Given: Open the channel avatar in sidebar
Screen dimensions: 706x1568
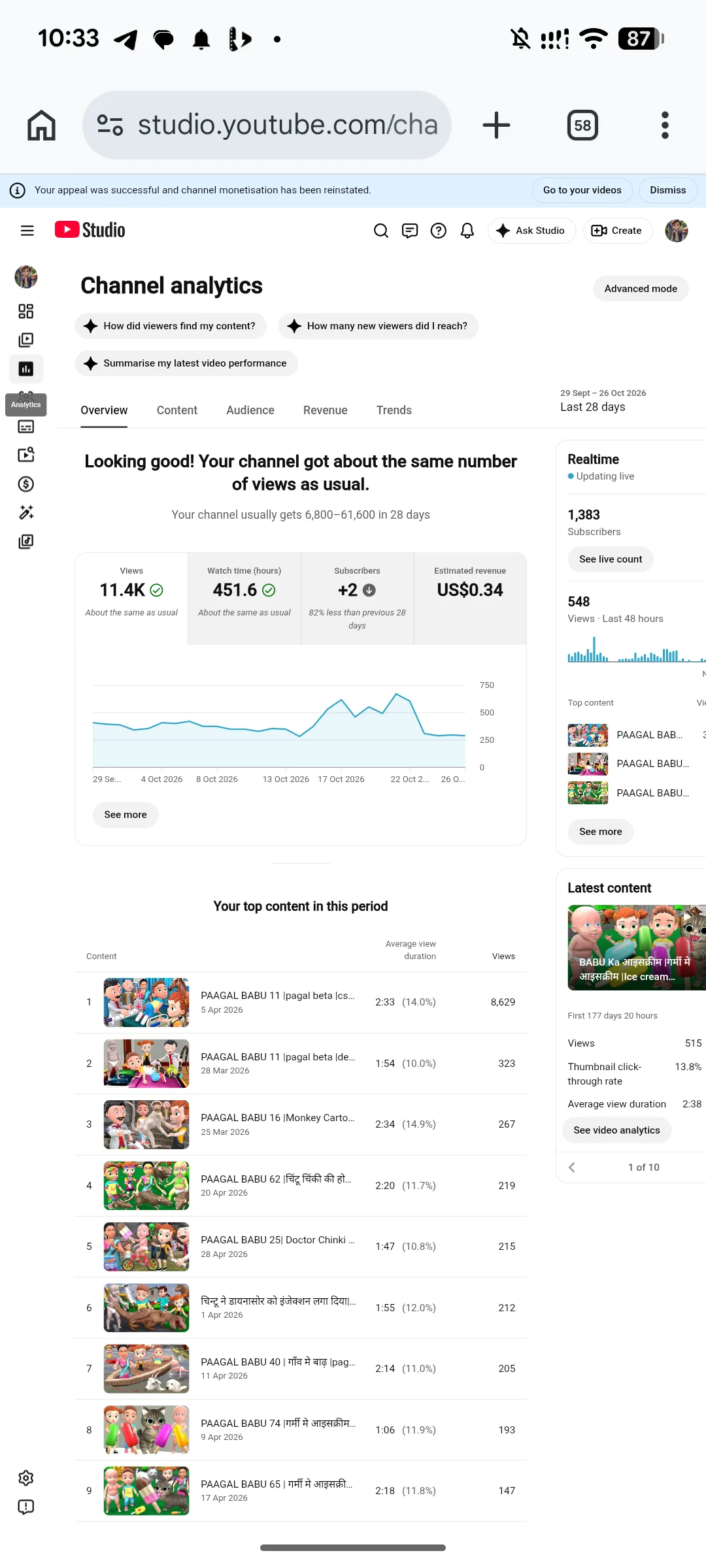Looking at the screenshot, I should [x=26, y=277].
